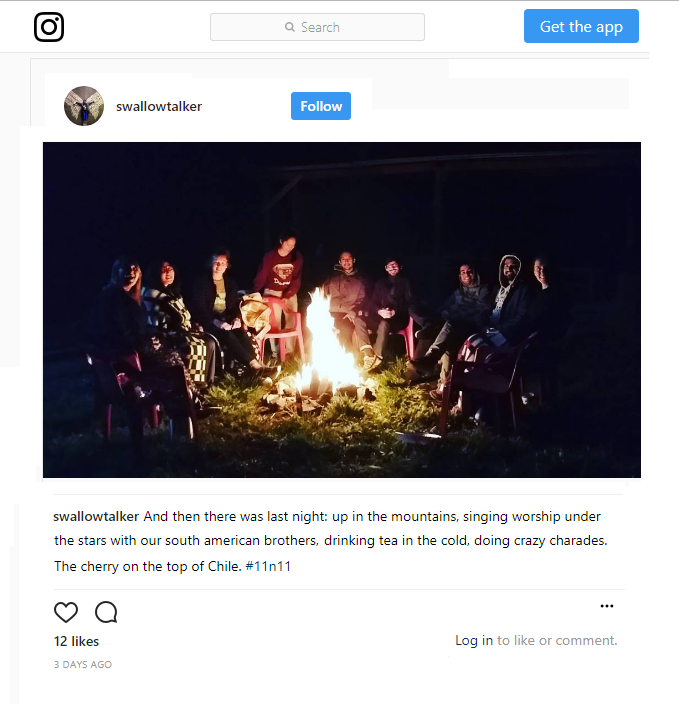Click swallowtalker username in the caption

(96, 517)
